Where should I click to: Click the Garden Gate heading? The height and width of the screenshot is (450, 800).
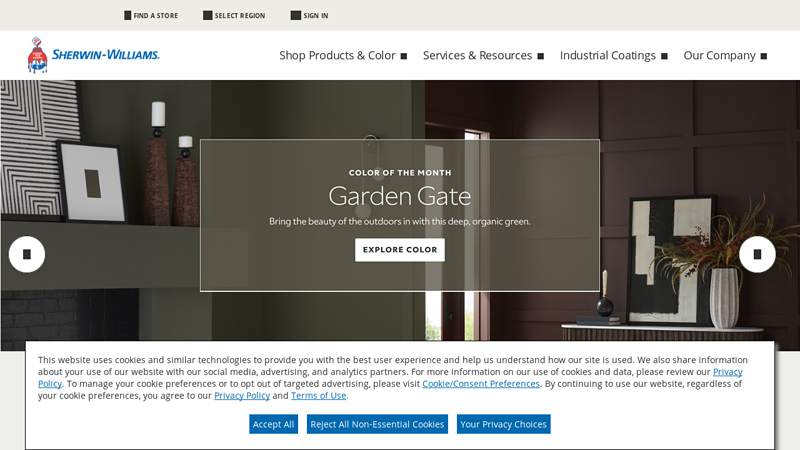coord(400,196)
